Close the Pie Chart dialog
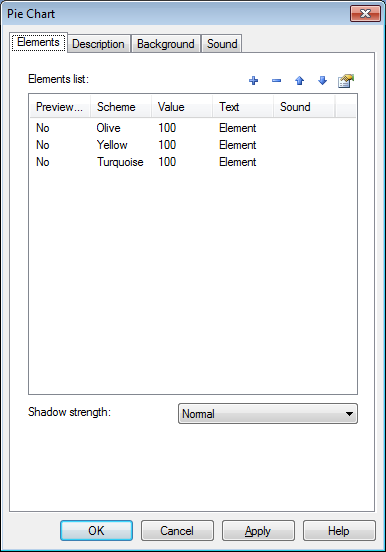This screenshot has height=552, width=386. coord(366,14)
